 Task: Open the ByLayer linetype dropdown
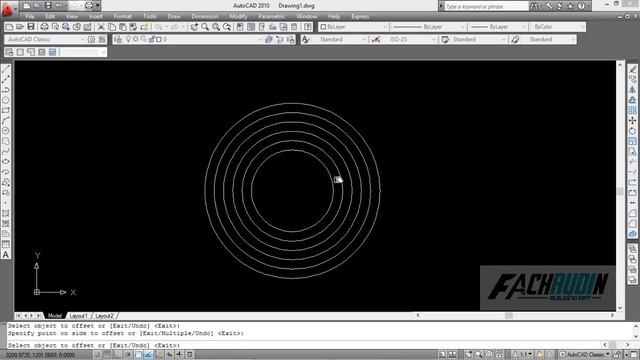(428, 27)
